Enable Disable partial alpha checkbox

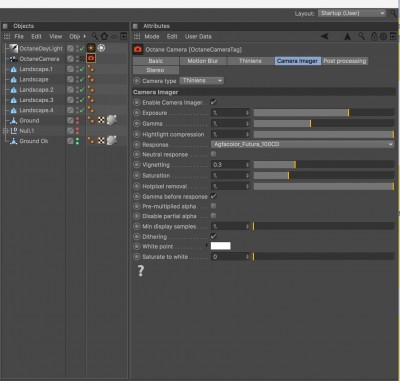coord(213,216)
